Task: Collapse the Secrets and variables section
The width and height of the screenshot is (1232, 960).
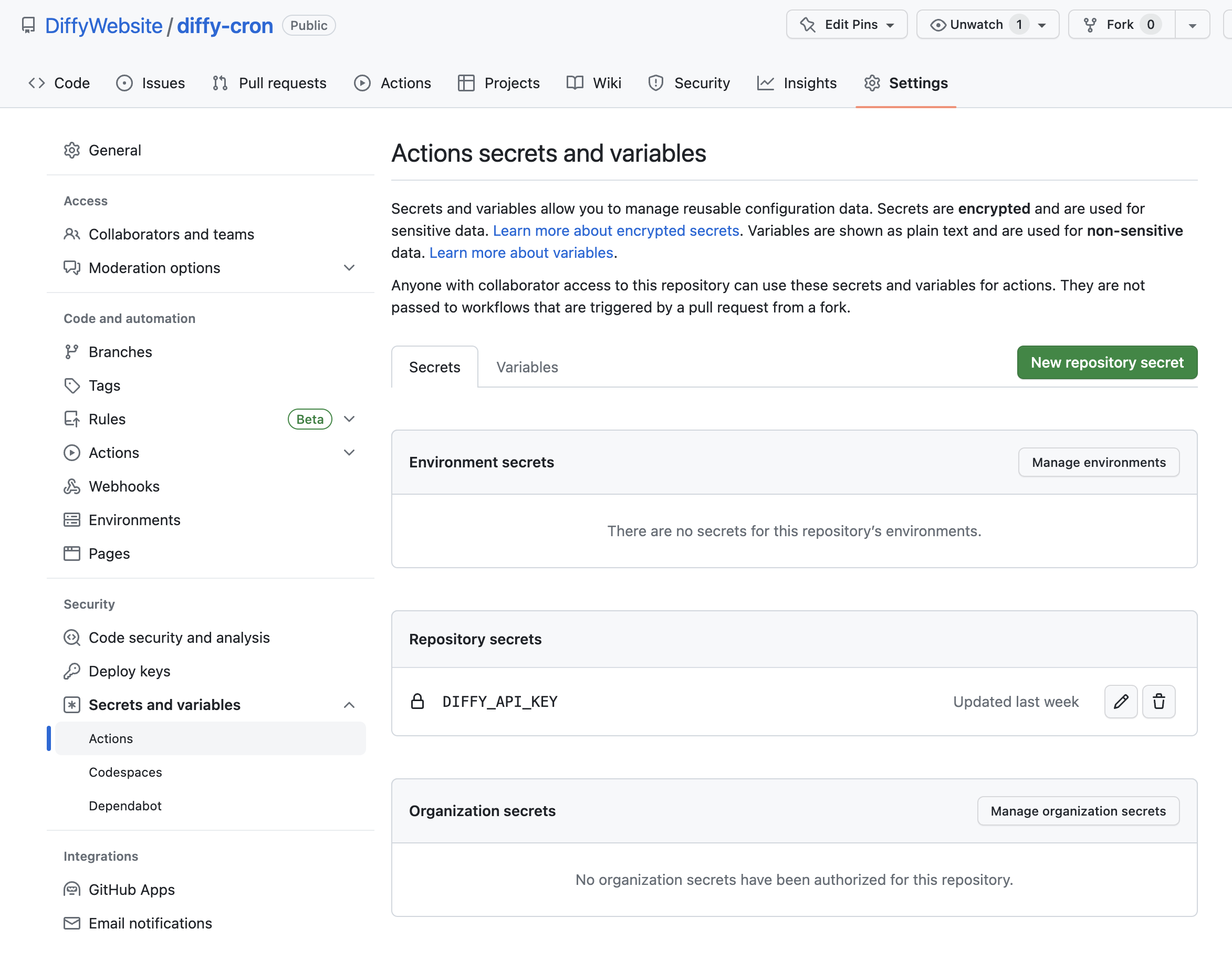Action: (x=349, y=705)
